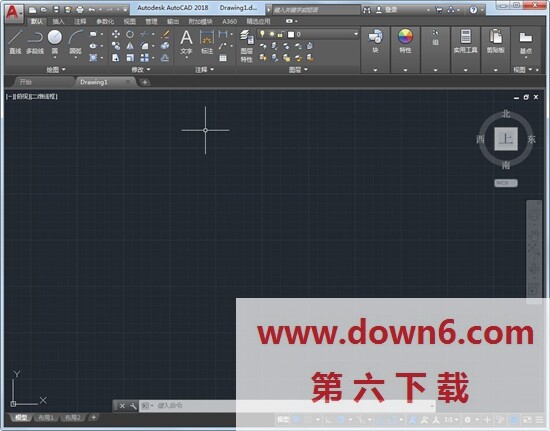Image resolution: width=550 pixels, height=431 pixels.
Task: Switch to the 管理 (Manage) ribbon tab
Action: pos(151,21)
